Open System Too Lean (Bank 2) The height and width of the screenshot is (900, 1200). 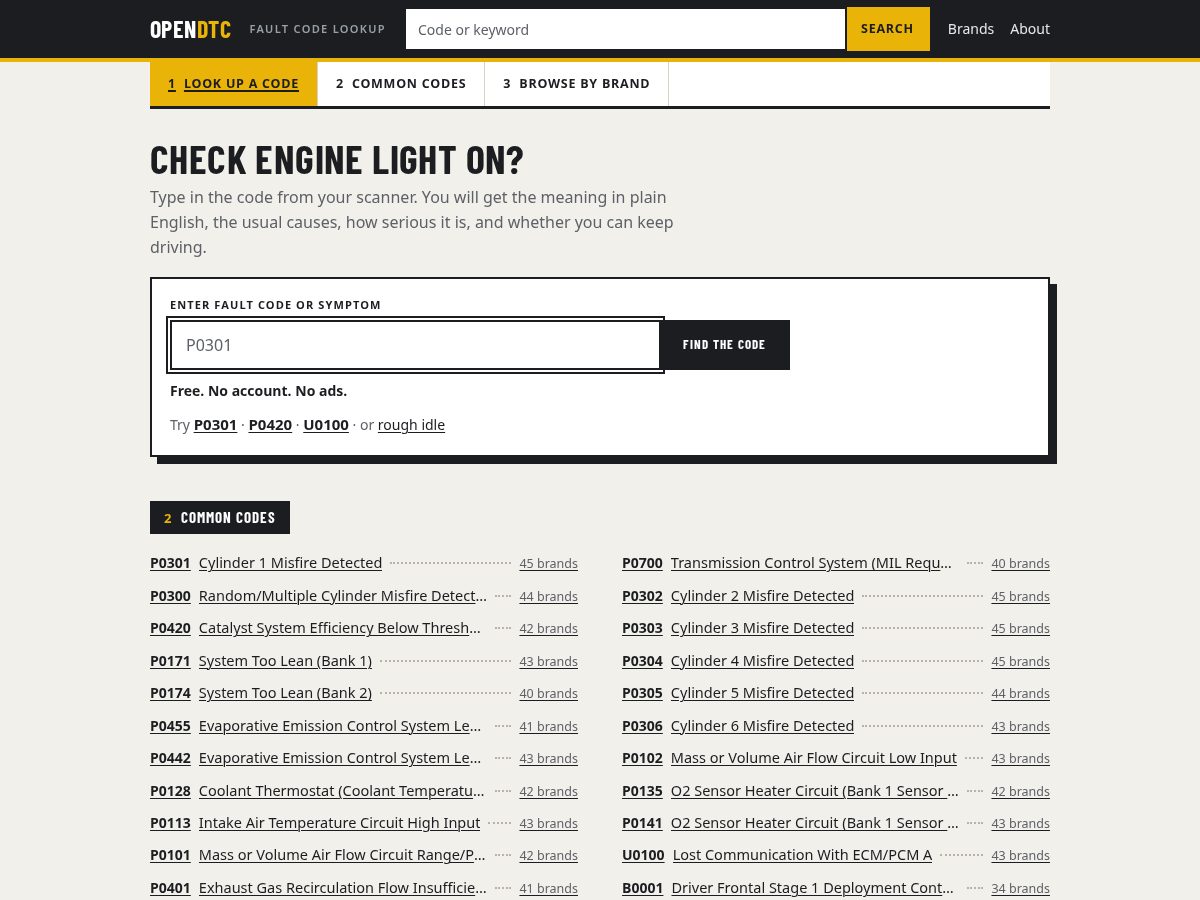(x=285, y=693)
